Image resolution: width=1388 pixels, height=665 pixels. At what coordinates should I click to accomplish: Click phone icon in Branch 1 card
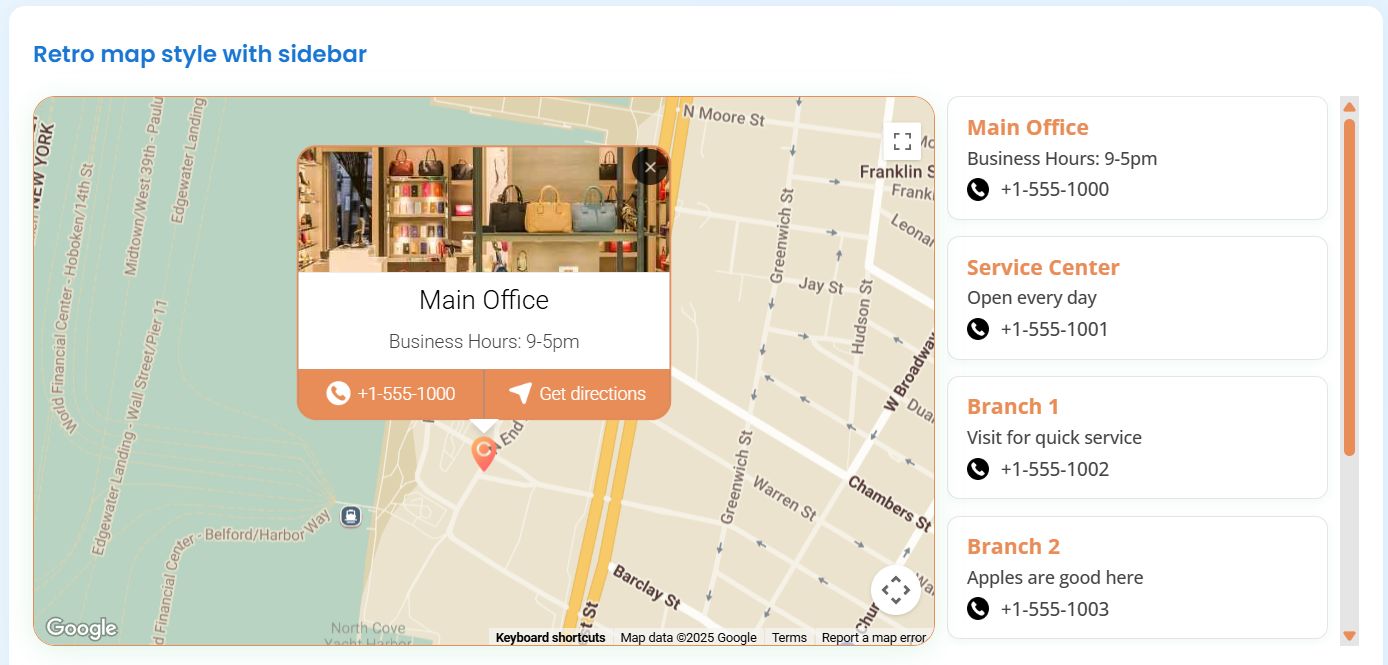tap(978, 469)
